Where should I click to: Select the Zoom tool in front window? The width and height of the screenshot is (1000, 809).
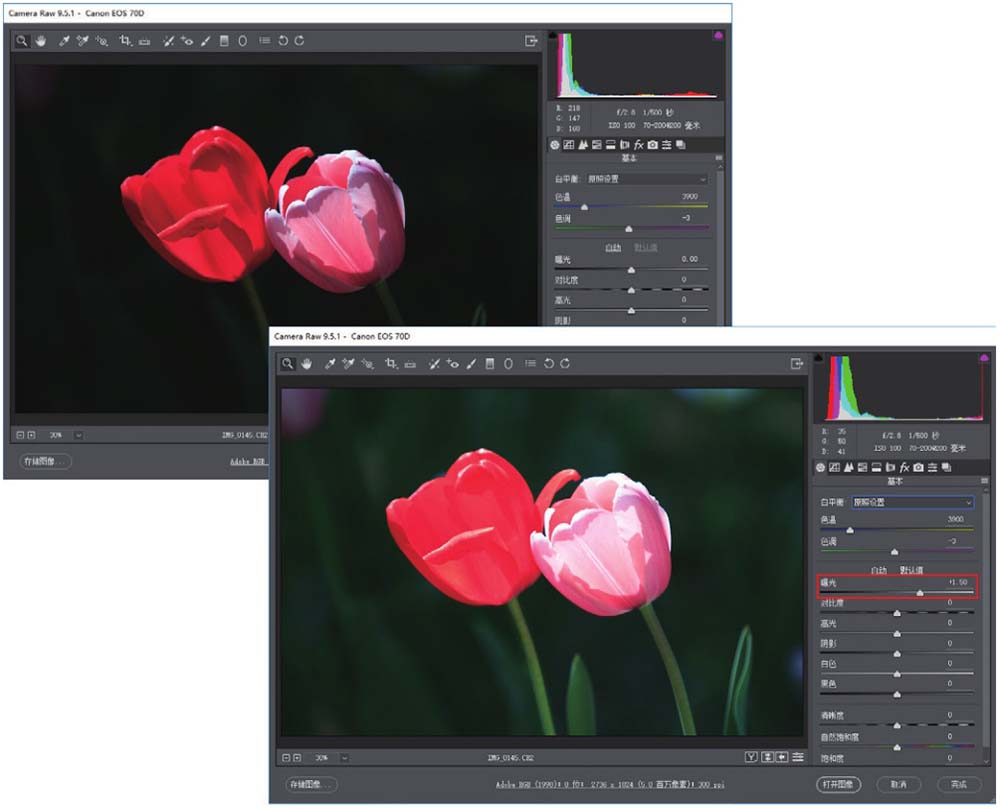click(x=288, y=365)
